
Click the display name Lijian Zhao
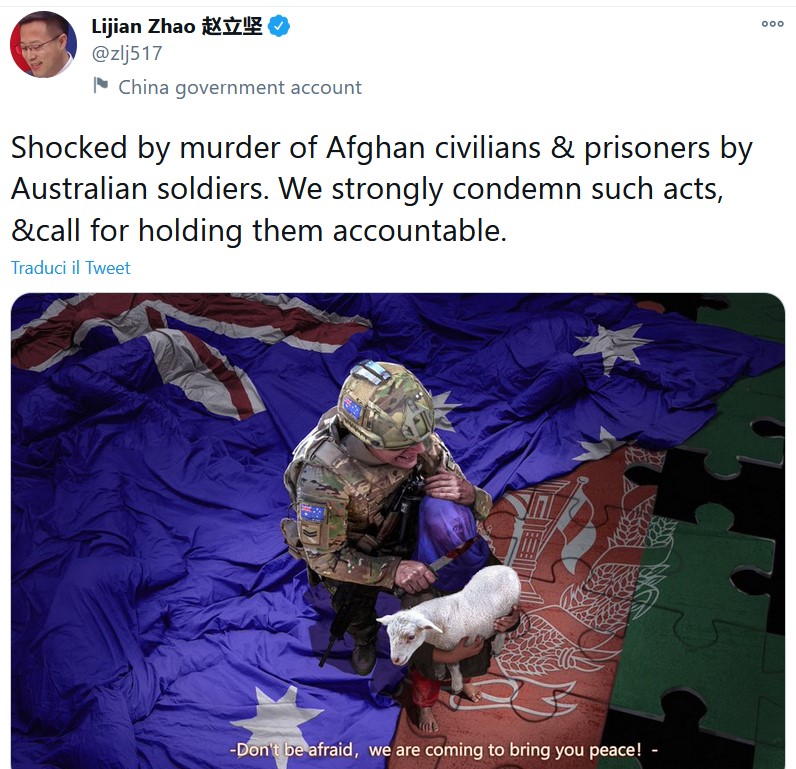pyautogui.click(x=143, y=26)
